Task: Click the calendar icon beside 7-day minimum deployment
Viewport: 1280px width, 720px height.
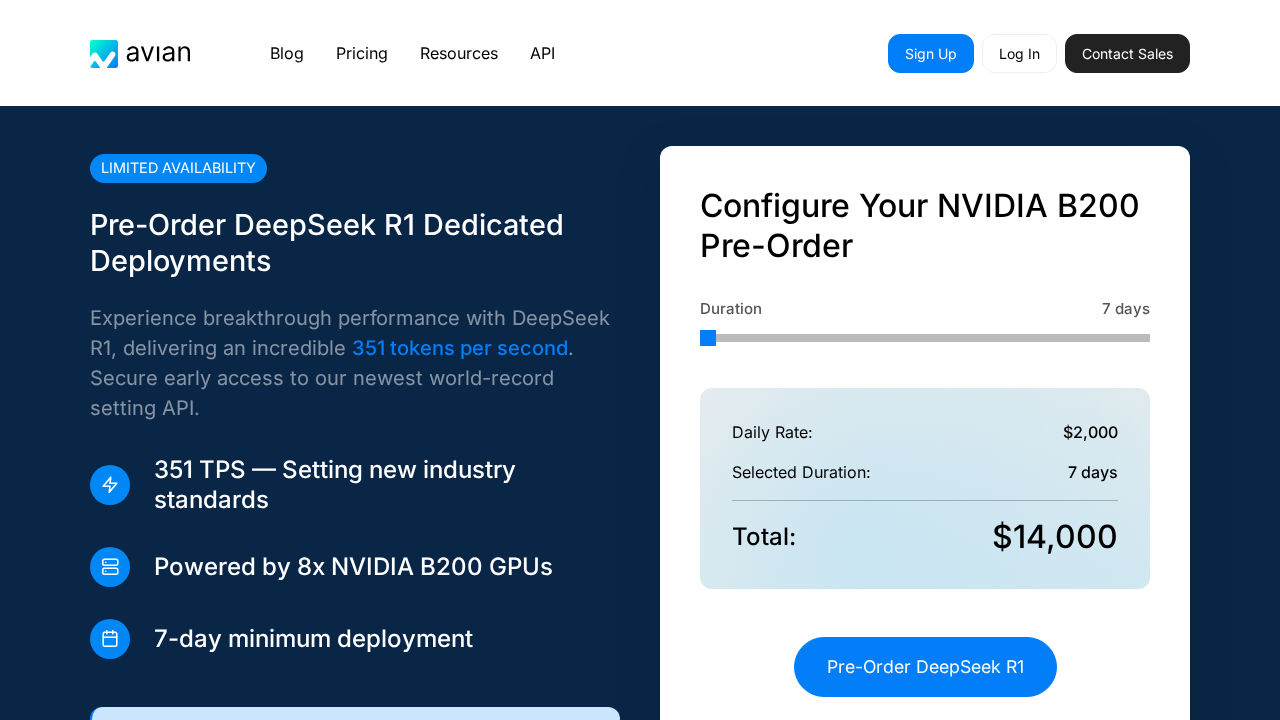Action: pyautogui.click(x=110, y=639)
